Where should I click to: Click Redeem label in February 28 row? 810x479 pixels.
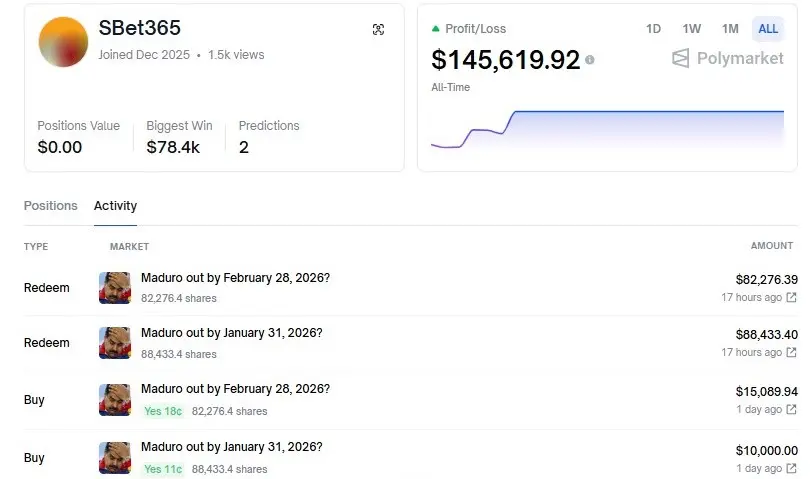(46, 288)
